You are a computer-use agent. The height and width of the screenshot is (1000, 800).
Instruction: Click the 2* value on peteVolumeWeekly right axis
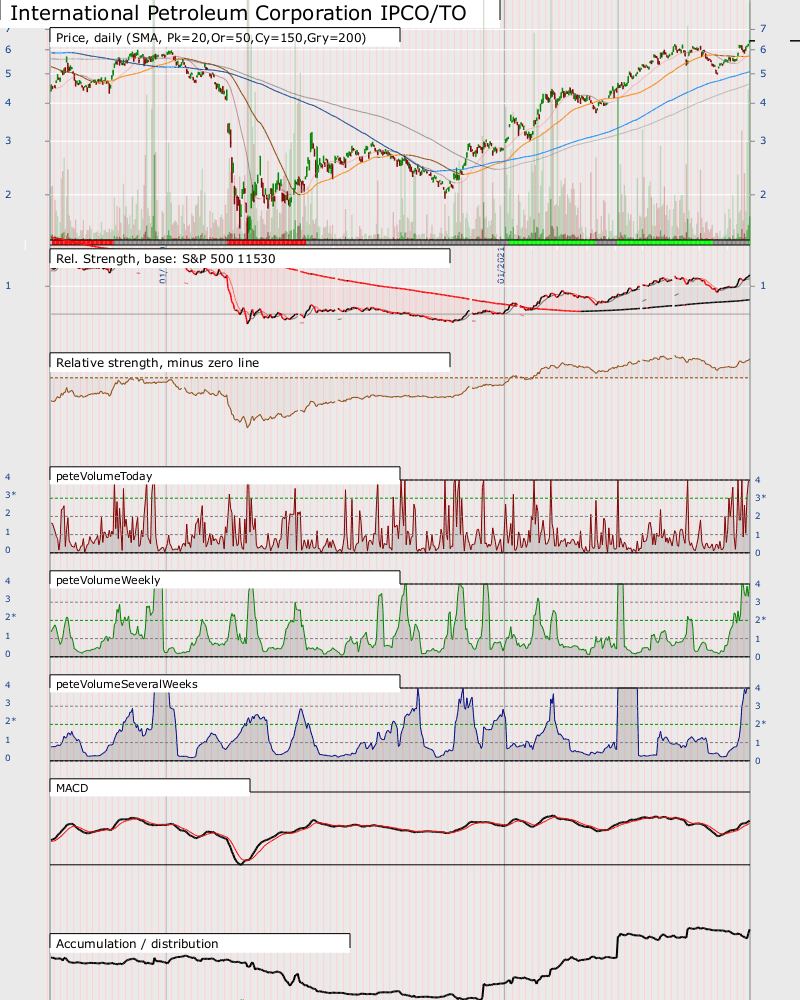(x=760, y=619)
